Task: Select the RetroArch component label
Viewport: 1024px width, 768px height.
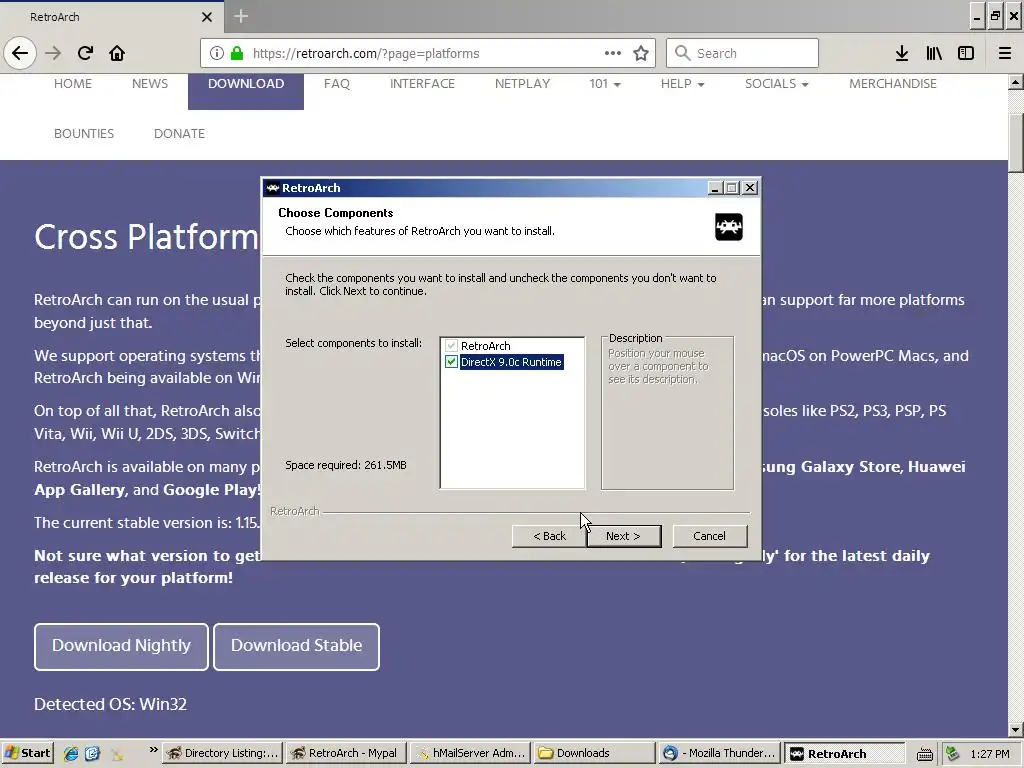Action: coord(486,345)
